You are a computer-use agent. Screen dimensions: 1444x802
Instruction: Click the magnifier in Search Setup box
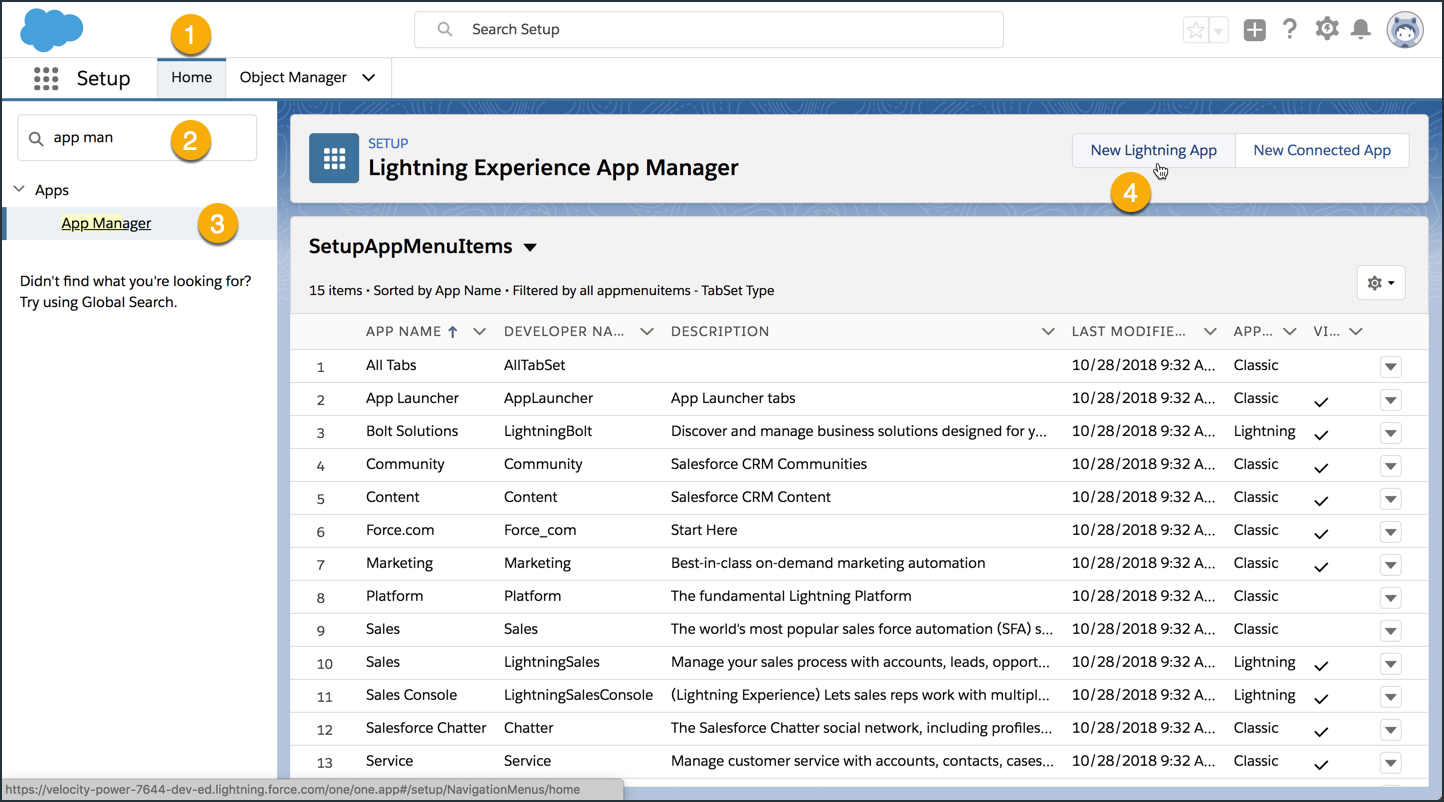(x=445, y=29)
